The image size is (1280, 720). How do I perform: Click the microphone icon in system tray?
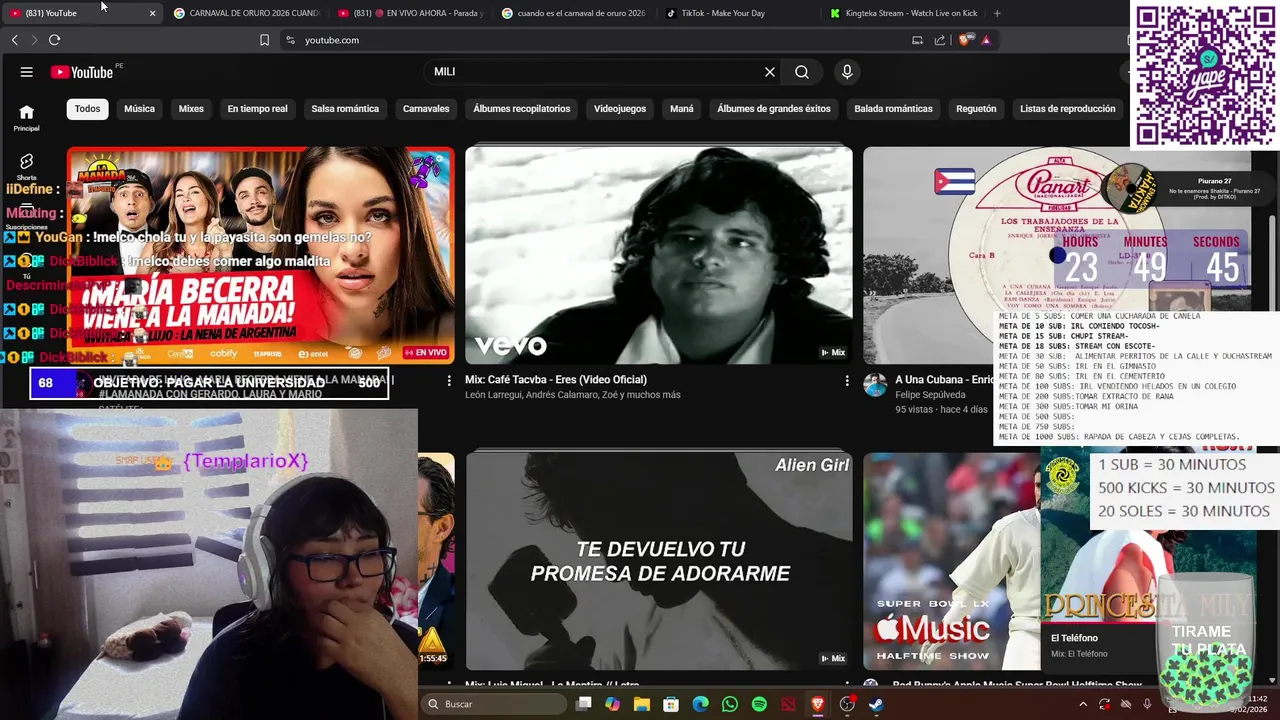click(x=1147, y=704)
